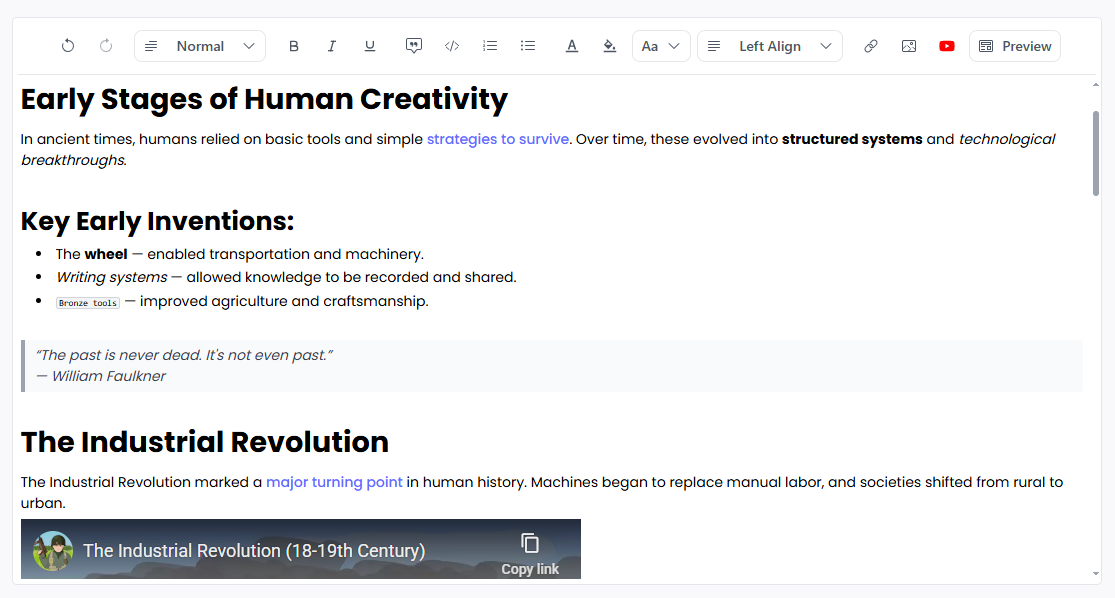This screenshot has width=1115, height=598.
Task: Undo the last edit
Action: point(67,45)
